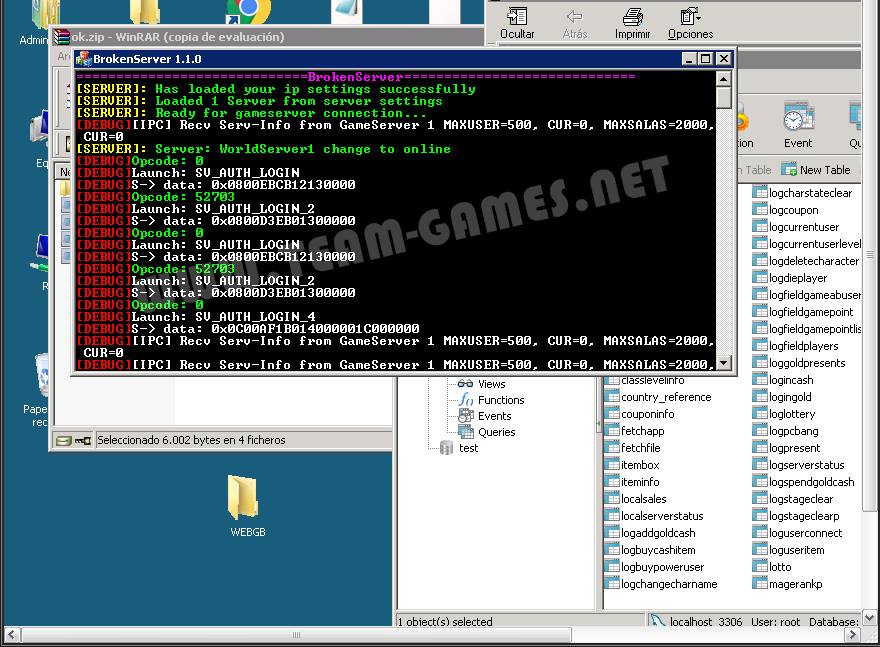
Task: Click the logfieldplayers table icon
Action: pyautogui.click(x=760, y=346)
